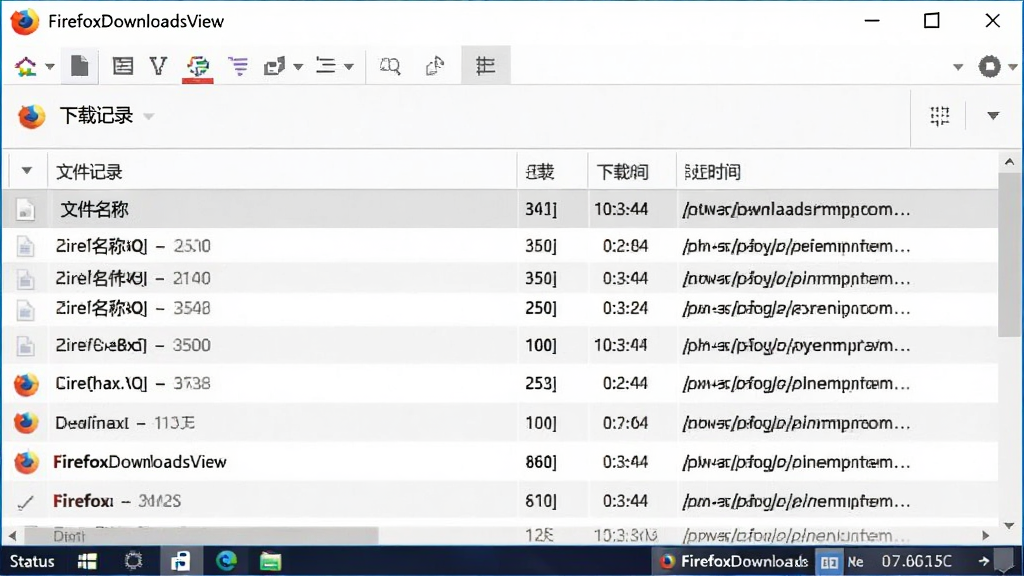Image resolution: width=1024 pixels, height=576 pixels.
Task: Click the horizontal scrollbar right arrow
Action: (x=985, y=536)
